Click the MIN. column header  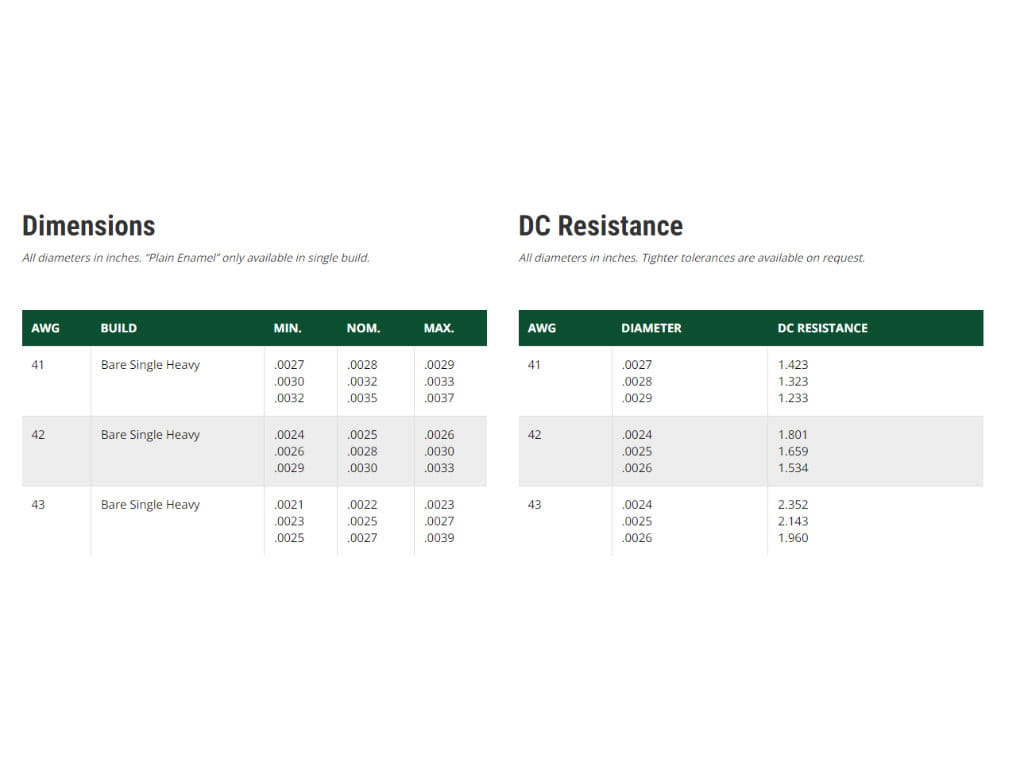pos(287,328)
